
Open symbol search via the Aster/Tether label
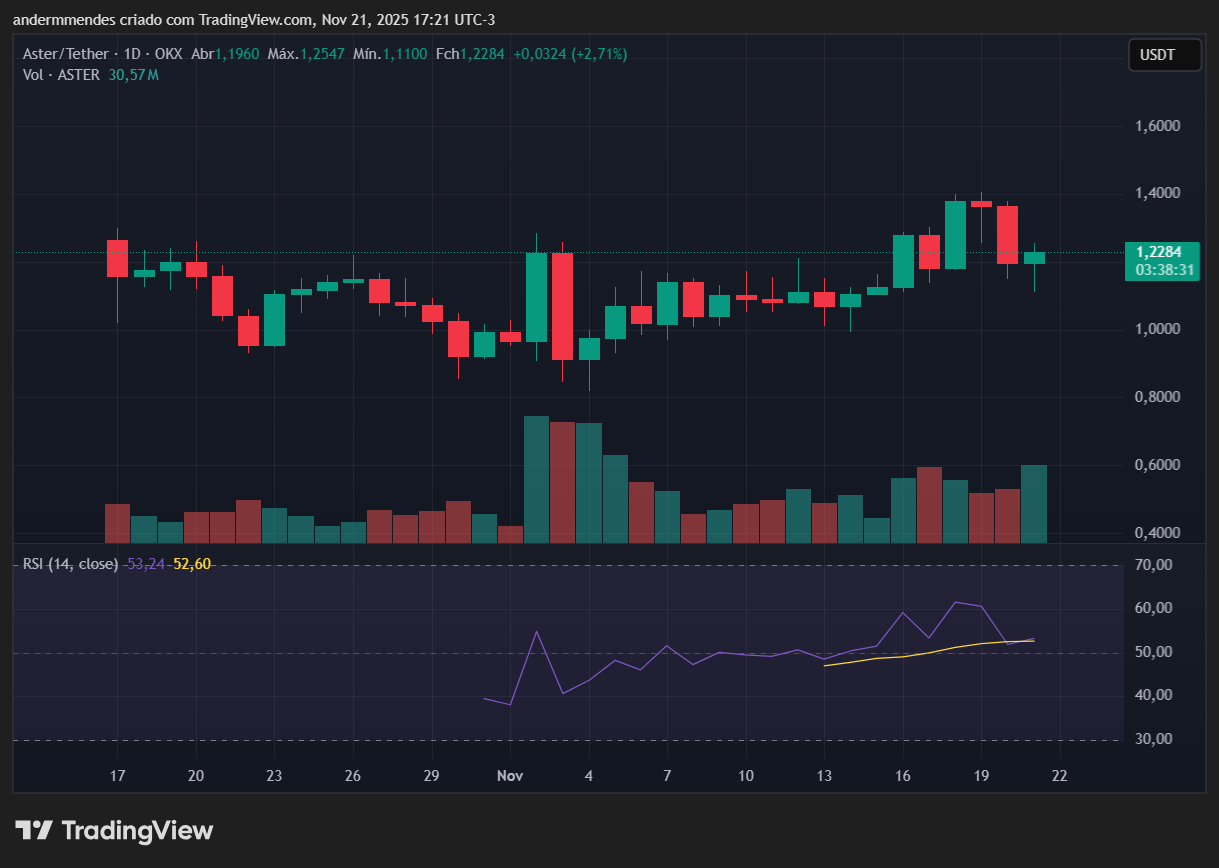pyautogui.click(x=66, y=54)
